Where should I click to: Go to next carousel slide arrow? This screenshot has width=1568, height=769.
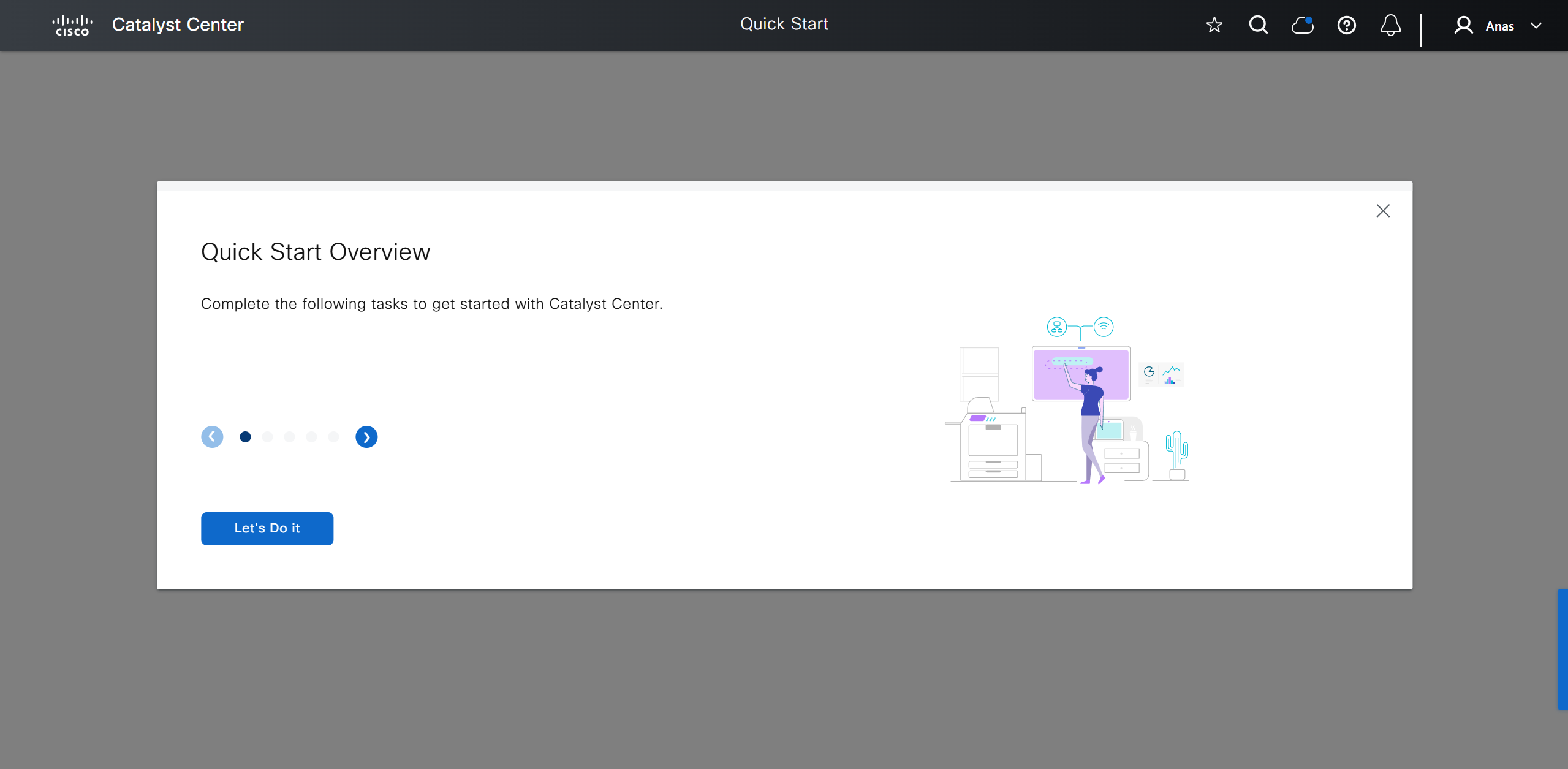click(366, 437)
